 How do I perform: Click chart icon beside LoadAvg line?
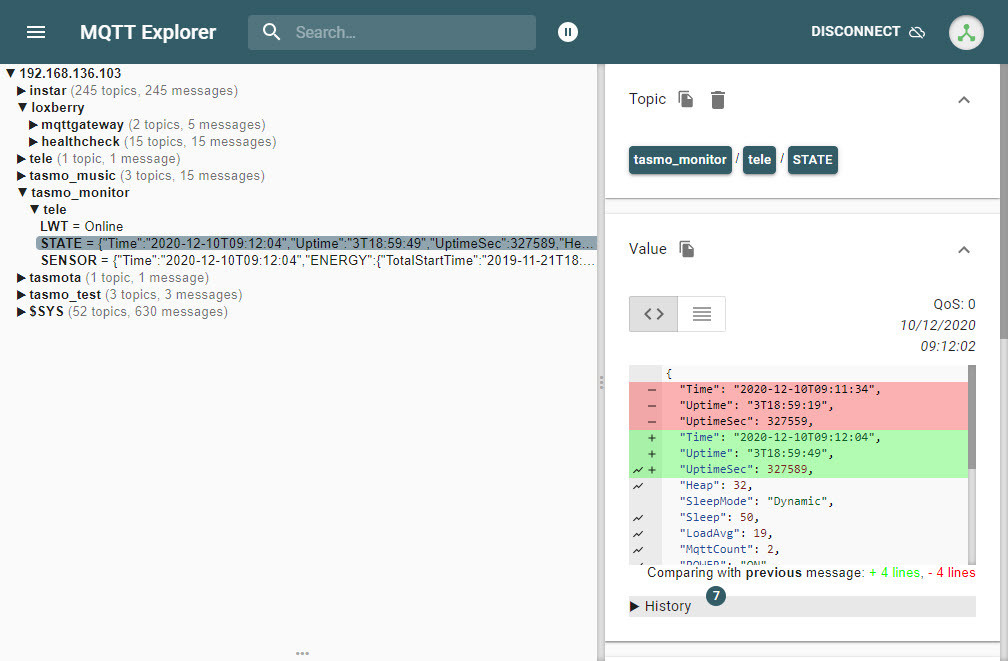pyautogui.click(x=638, y=534)
